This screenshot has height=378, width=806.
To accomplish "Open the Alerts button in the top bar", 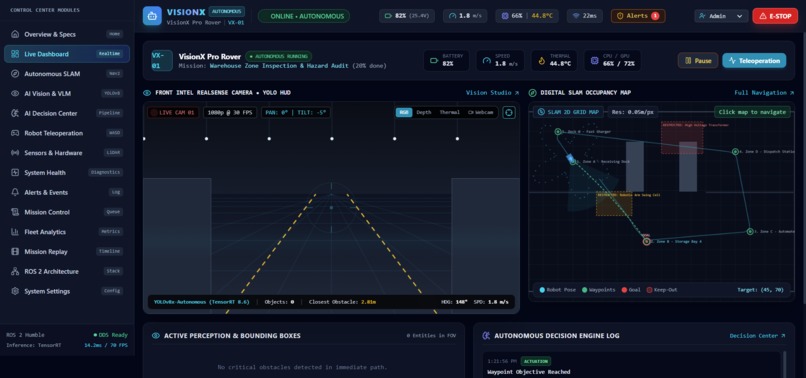I will click(x=638, y=16).
